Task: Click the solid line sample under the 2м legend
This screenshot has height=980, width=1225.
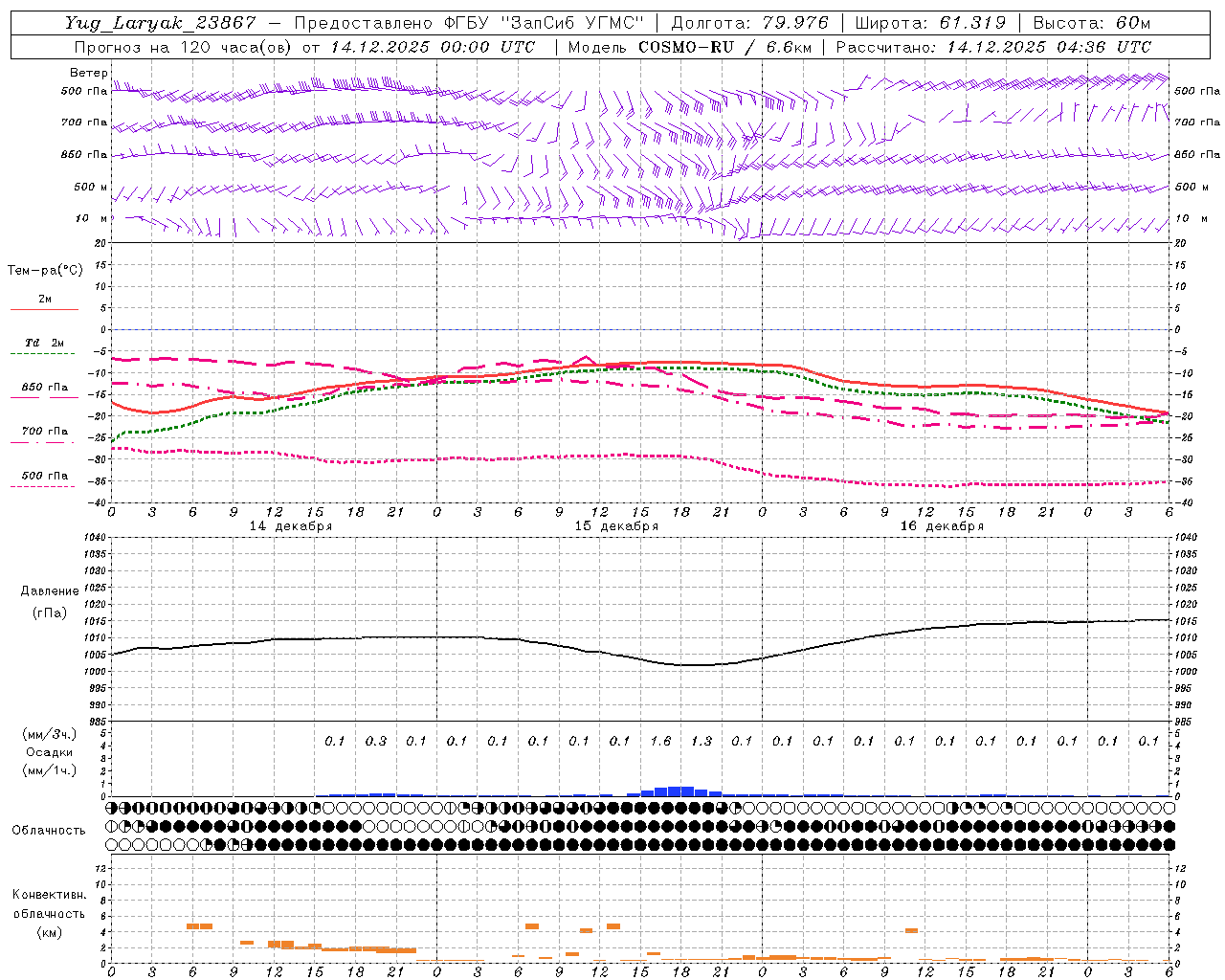Action: click(44, 310)
